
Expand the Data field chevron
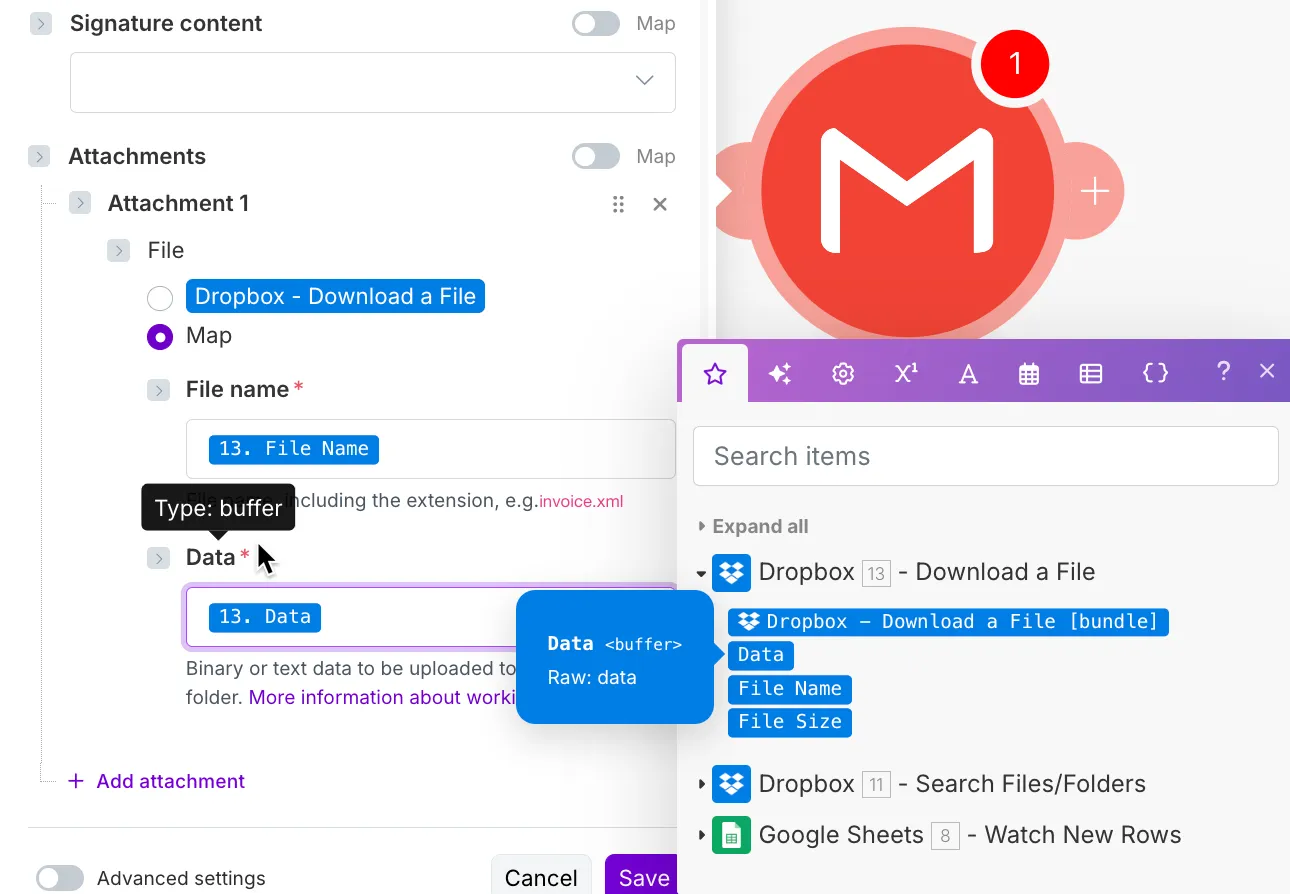point(158,558)
